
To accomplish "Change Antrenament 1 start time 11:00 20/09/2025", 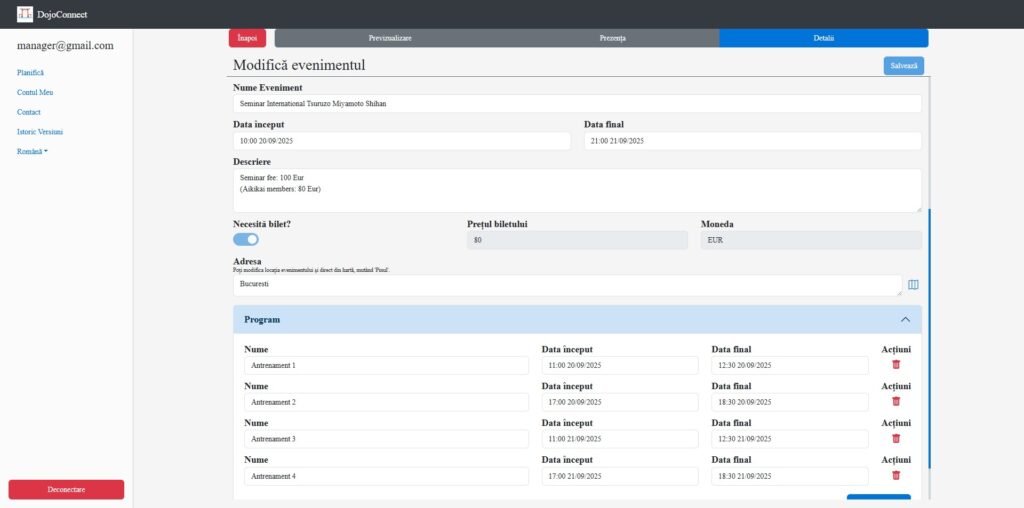I will coord(620,366).
